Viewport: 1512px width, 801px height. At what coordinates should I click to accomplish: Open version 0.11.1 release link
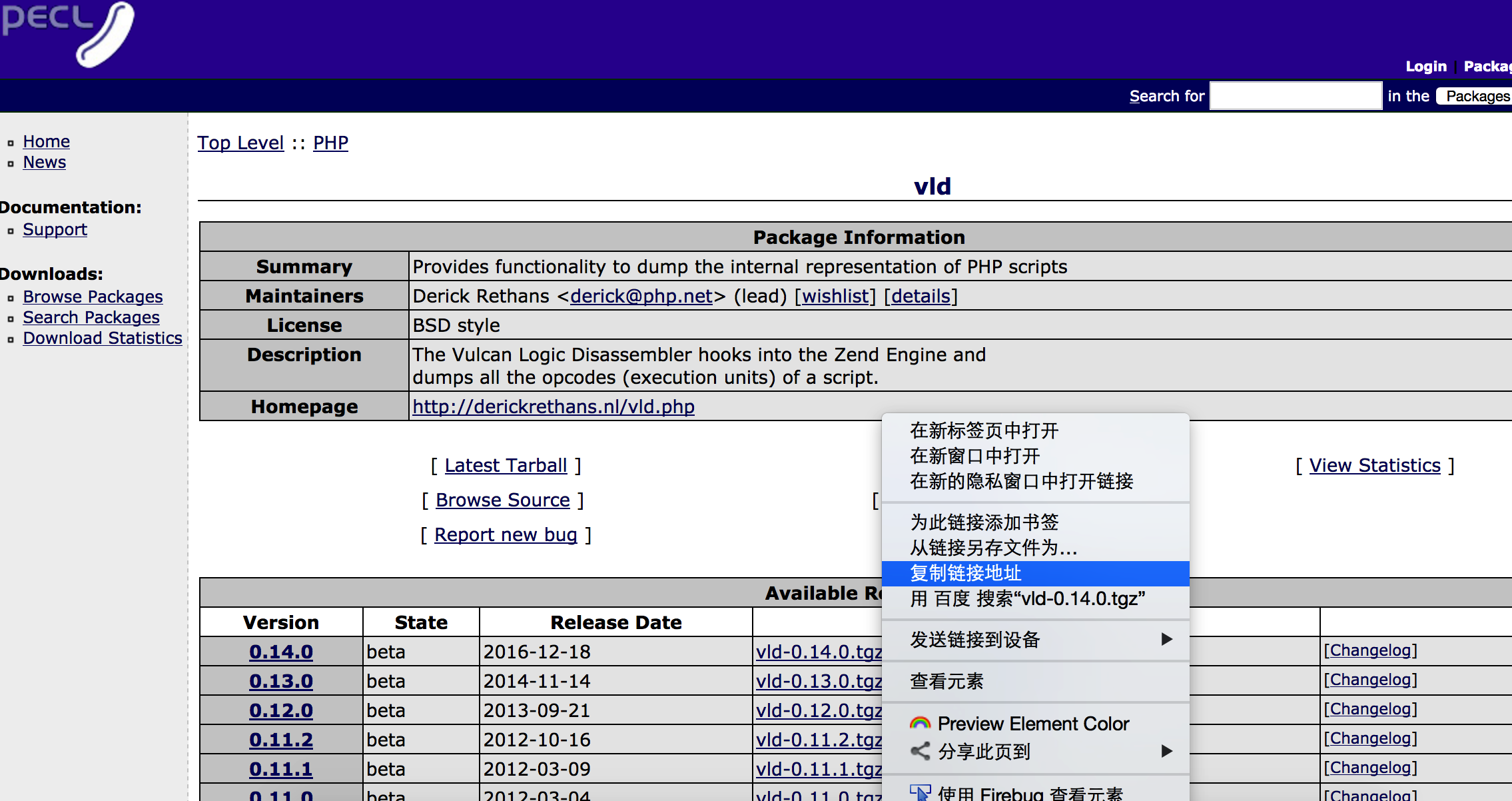(281, 769)
